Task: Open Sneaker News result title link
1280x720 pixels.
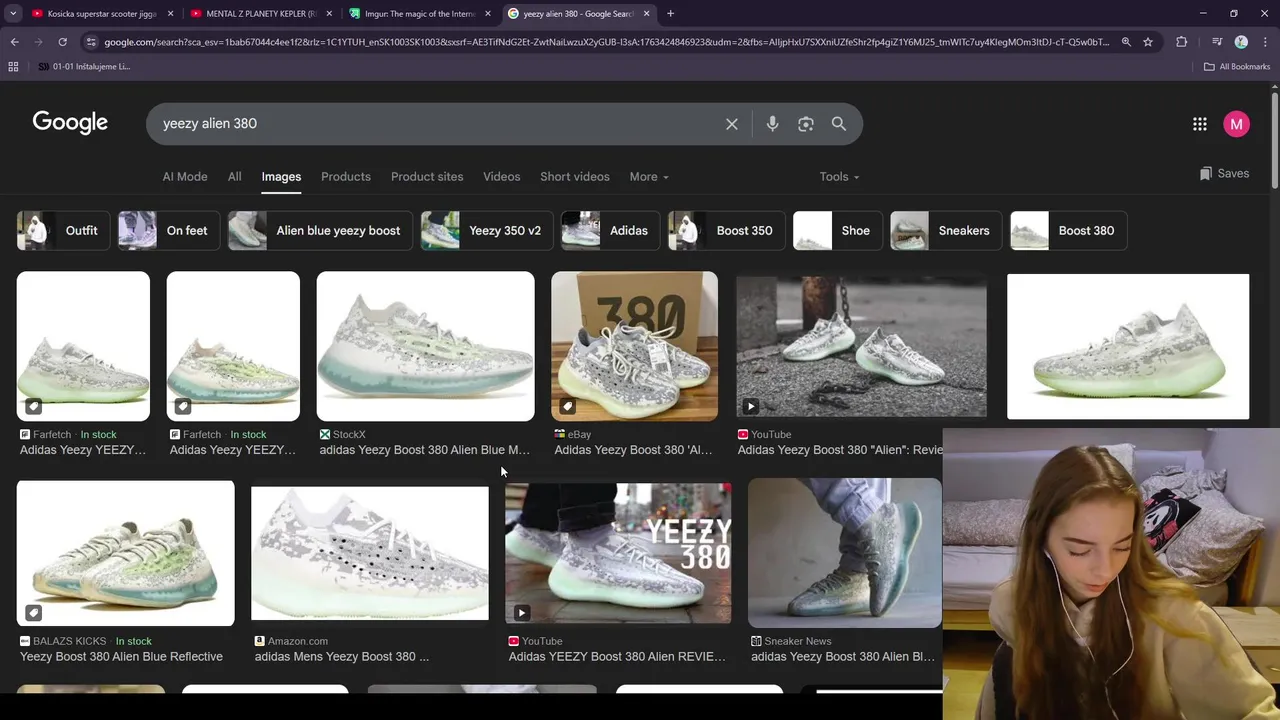Action: (x=843, y=656)
